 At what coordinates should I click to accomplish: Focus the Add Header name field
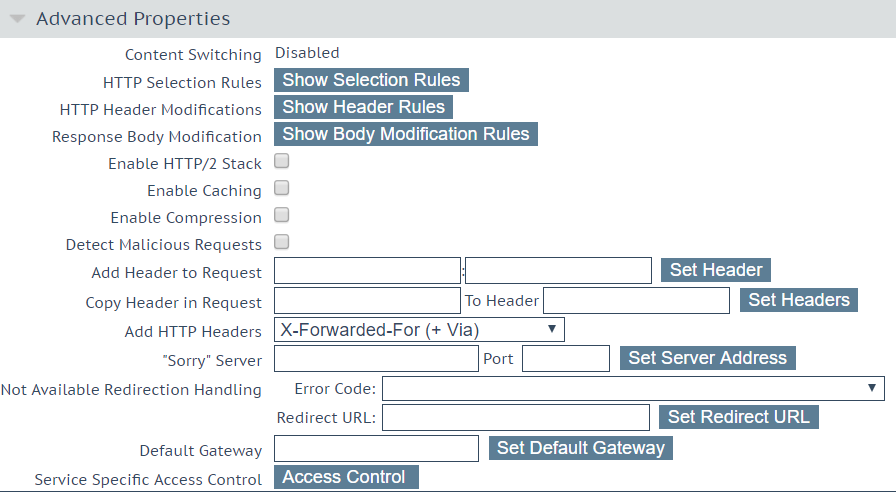pyautogui.click(x=367, y=270)
